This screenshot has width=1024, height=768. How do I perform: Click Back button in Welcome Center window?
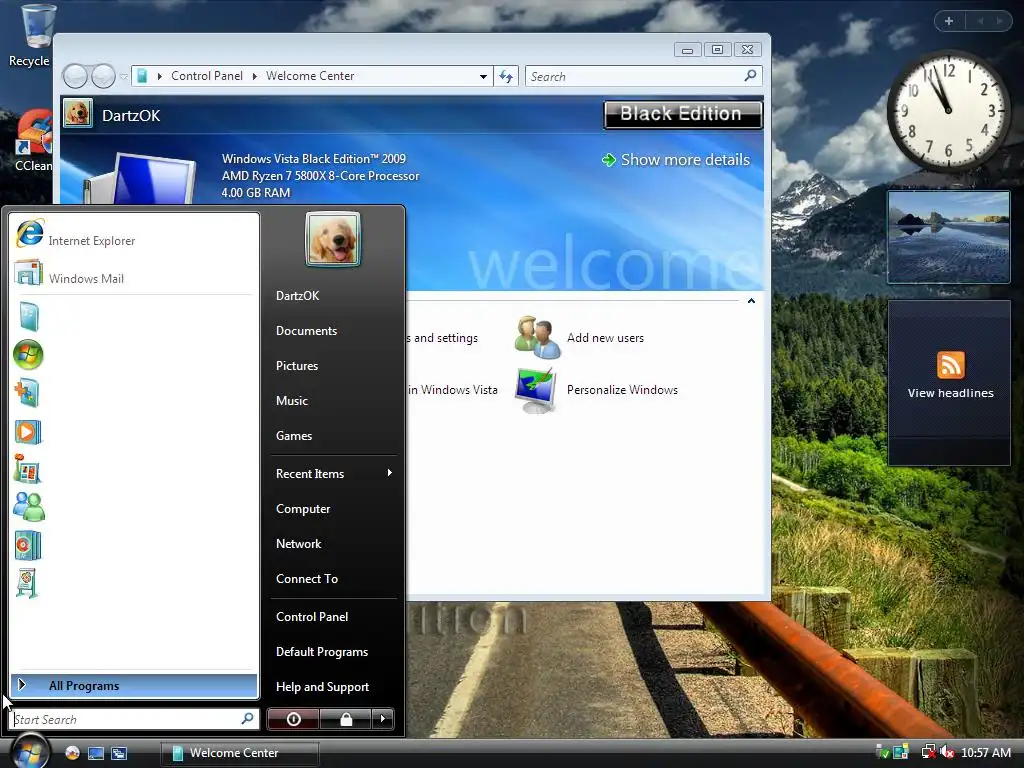point(75,76)
